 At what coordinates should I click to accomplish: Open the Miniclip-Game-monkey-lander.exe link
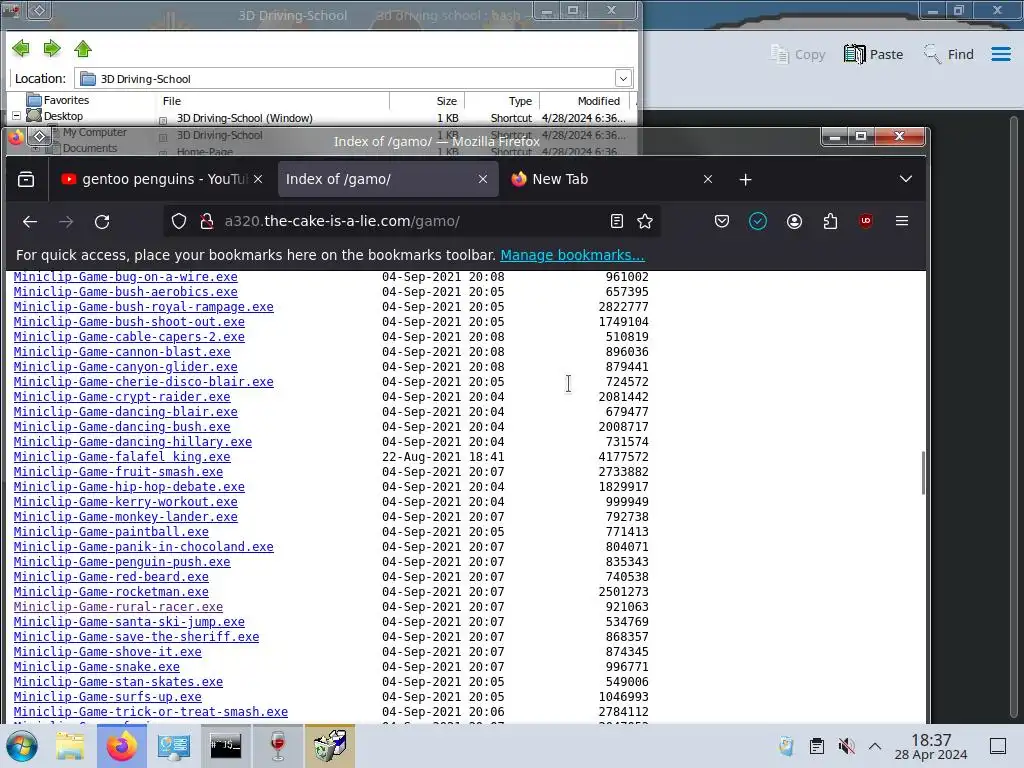(125, 517)
